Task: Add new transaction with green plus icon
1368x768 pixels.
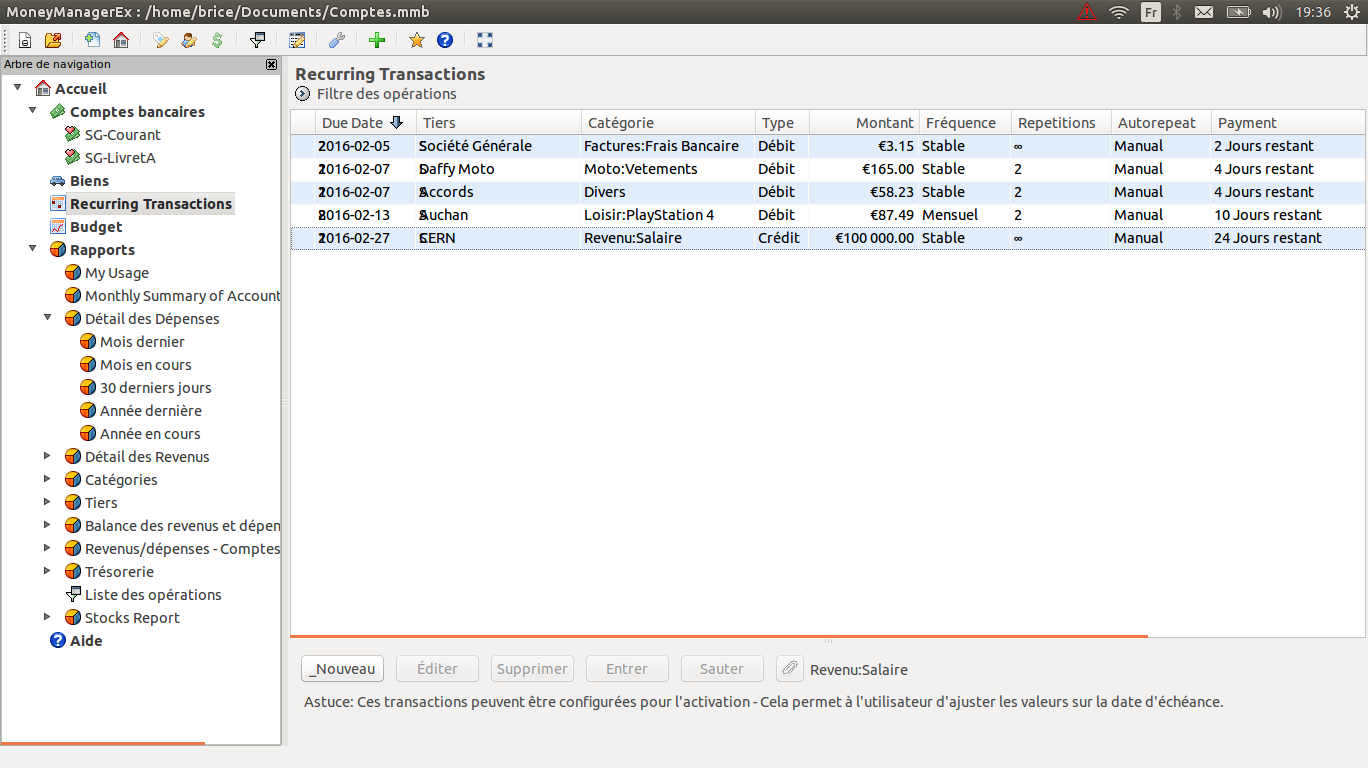Action: pos(377,40)
